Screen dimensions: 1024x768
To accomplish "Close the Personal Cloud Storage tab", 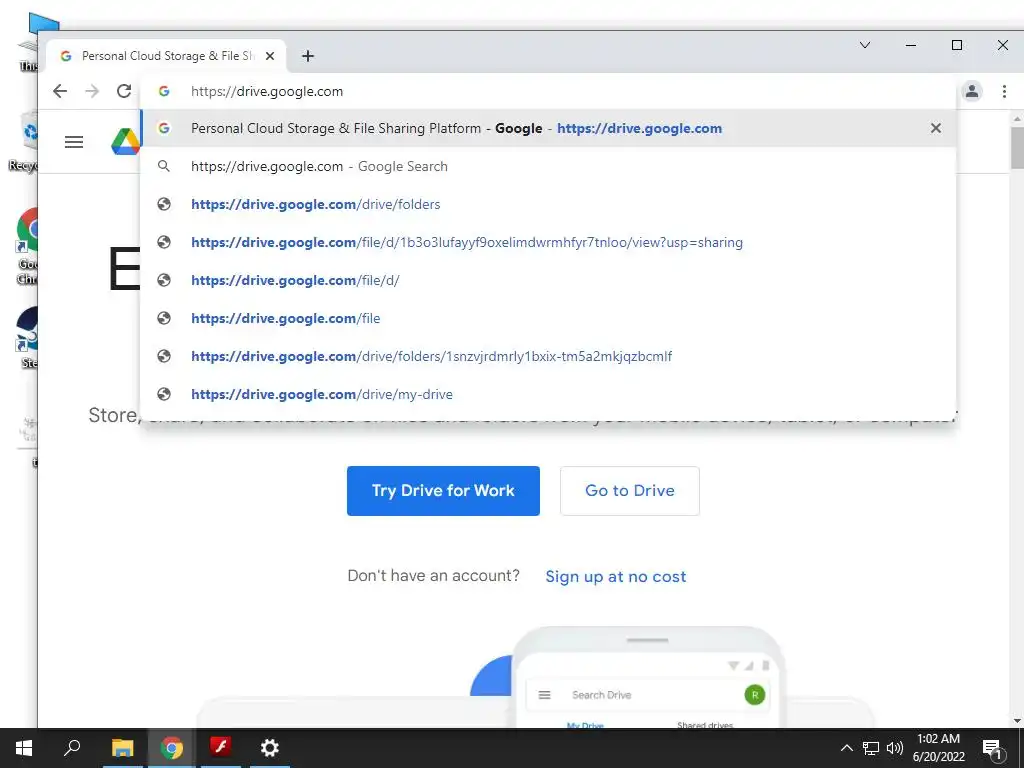I will coord(270,56).
